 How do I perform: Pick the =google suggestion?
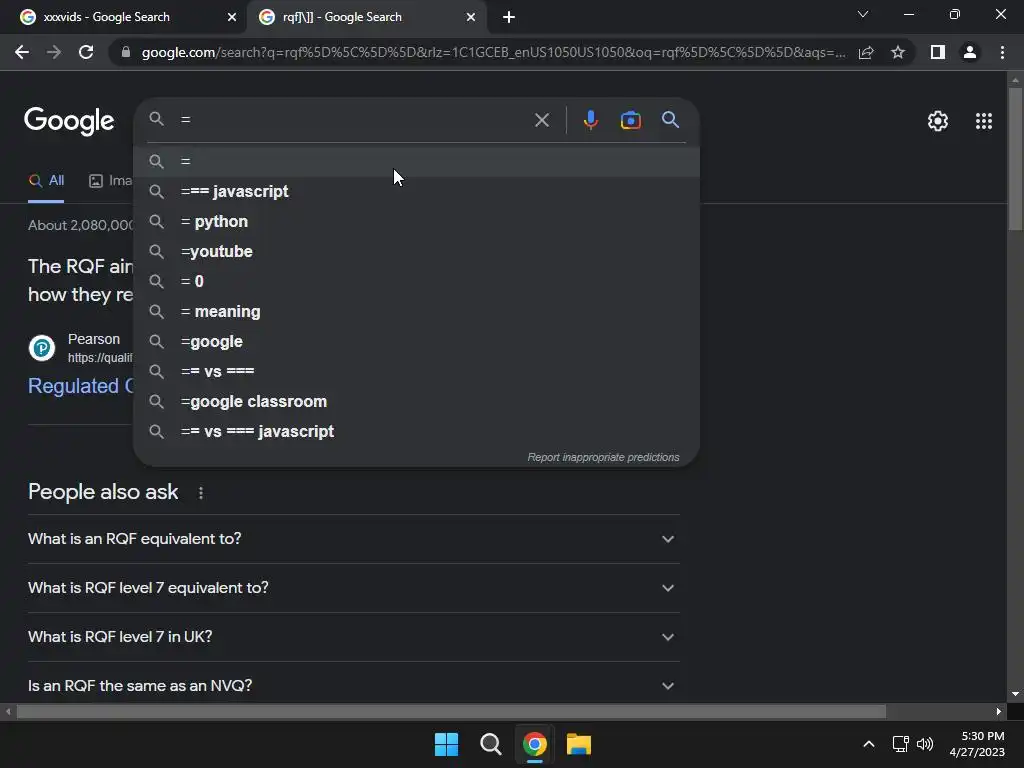click(416, 342)
